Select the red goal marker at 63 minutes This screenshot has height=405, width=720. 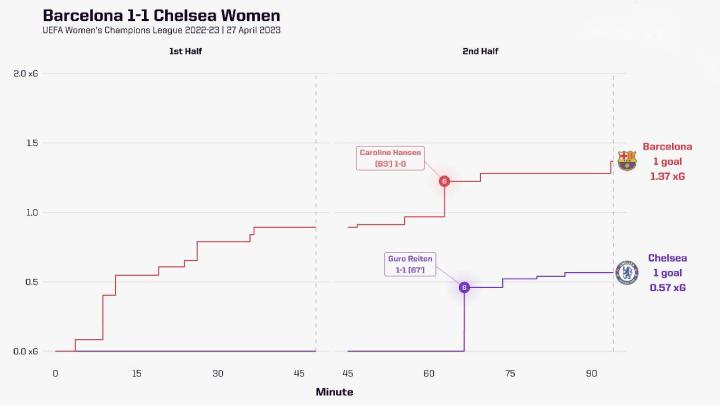444,181
